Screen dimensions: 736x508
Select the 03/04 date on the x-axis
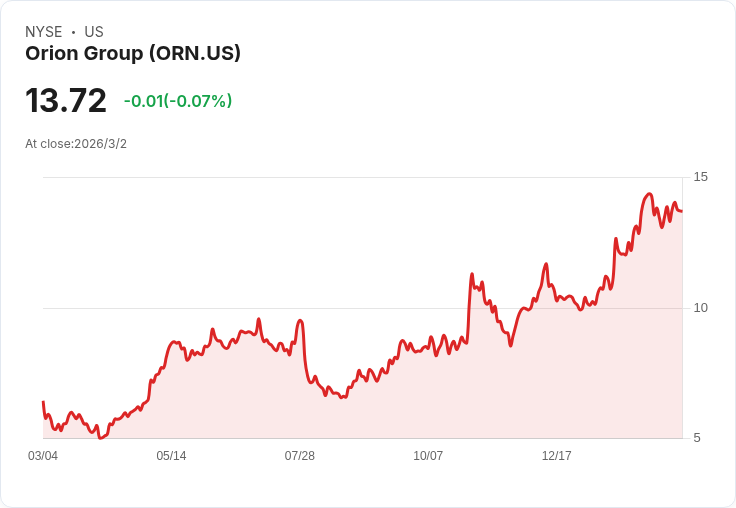(x=43, y=456)
